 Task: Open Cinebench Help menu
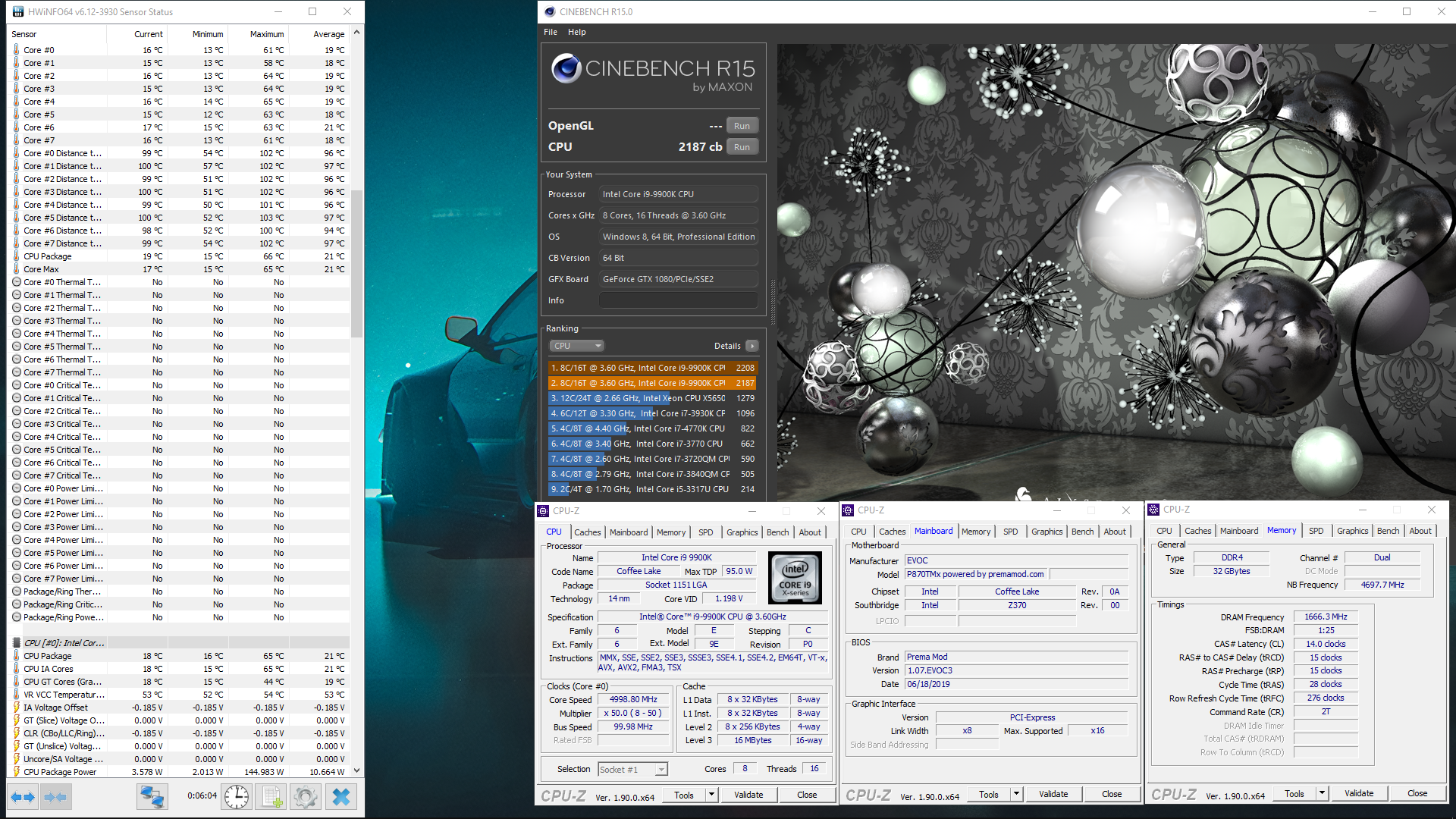(577, 32)
